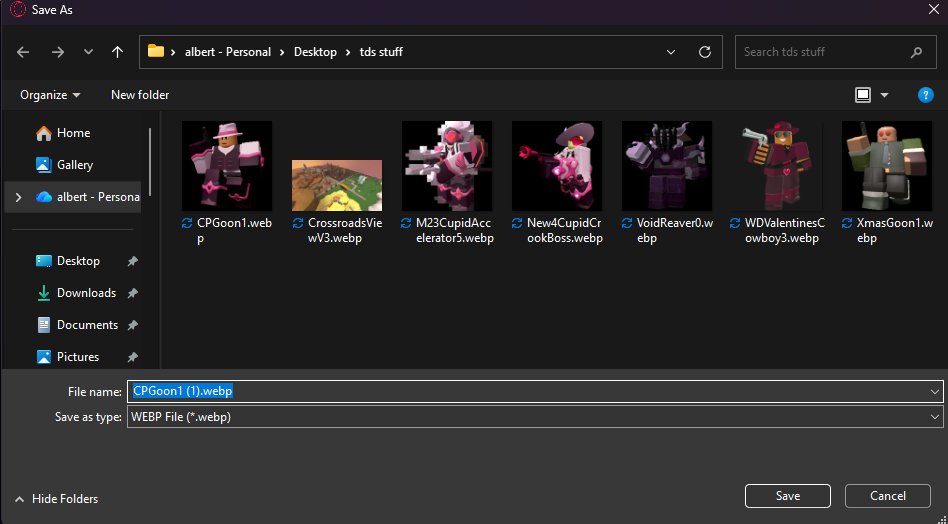Open the 'Save as type' combo box
Image resolution: width=948 pixels, height=524 pixels.
coord(535,417)
